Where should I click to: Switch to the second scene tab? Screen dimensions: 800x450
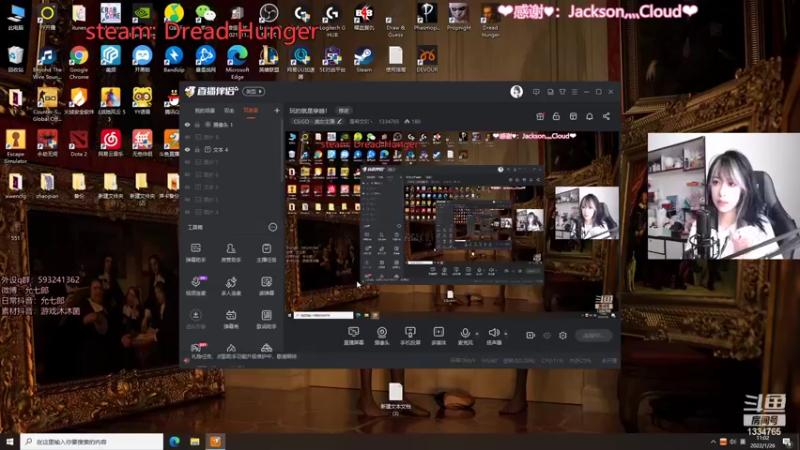point(229,110)
